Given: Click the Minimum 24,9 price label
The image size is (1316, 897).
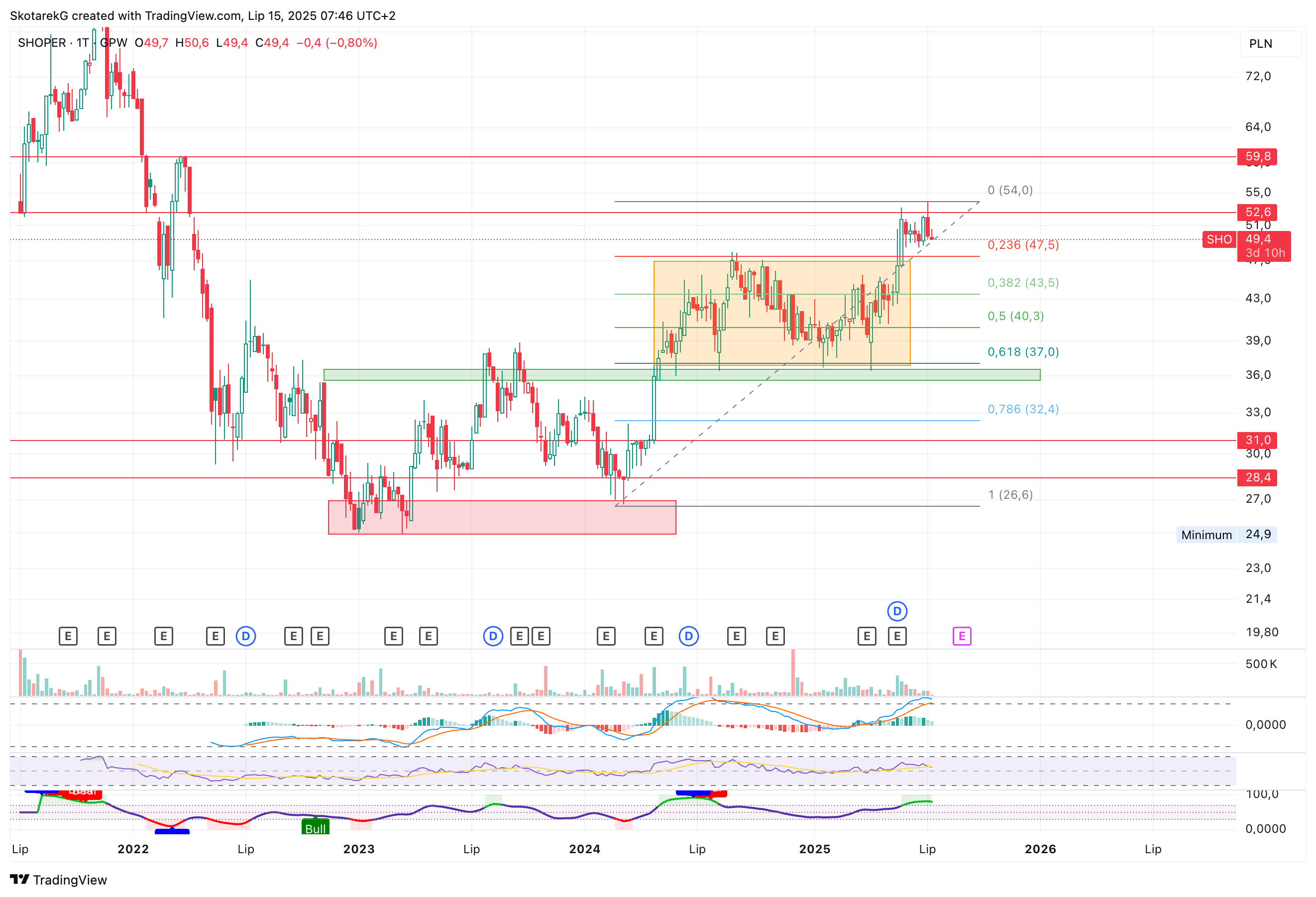Looking at the screenshot, I should (x=1226, y=535).
